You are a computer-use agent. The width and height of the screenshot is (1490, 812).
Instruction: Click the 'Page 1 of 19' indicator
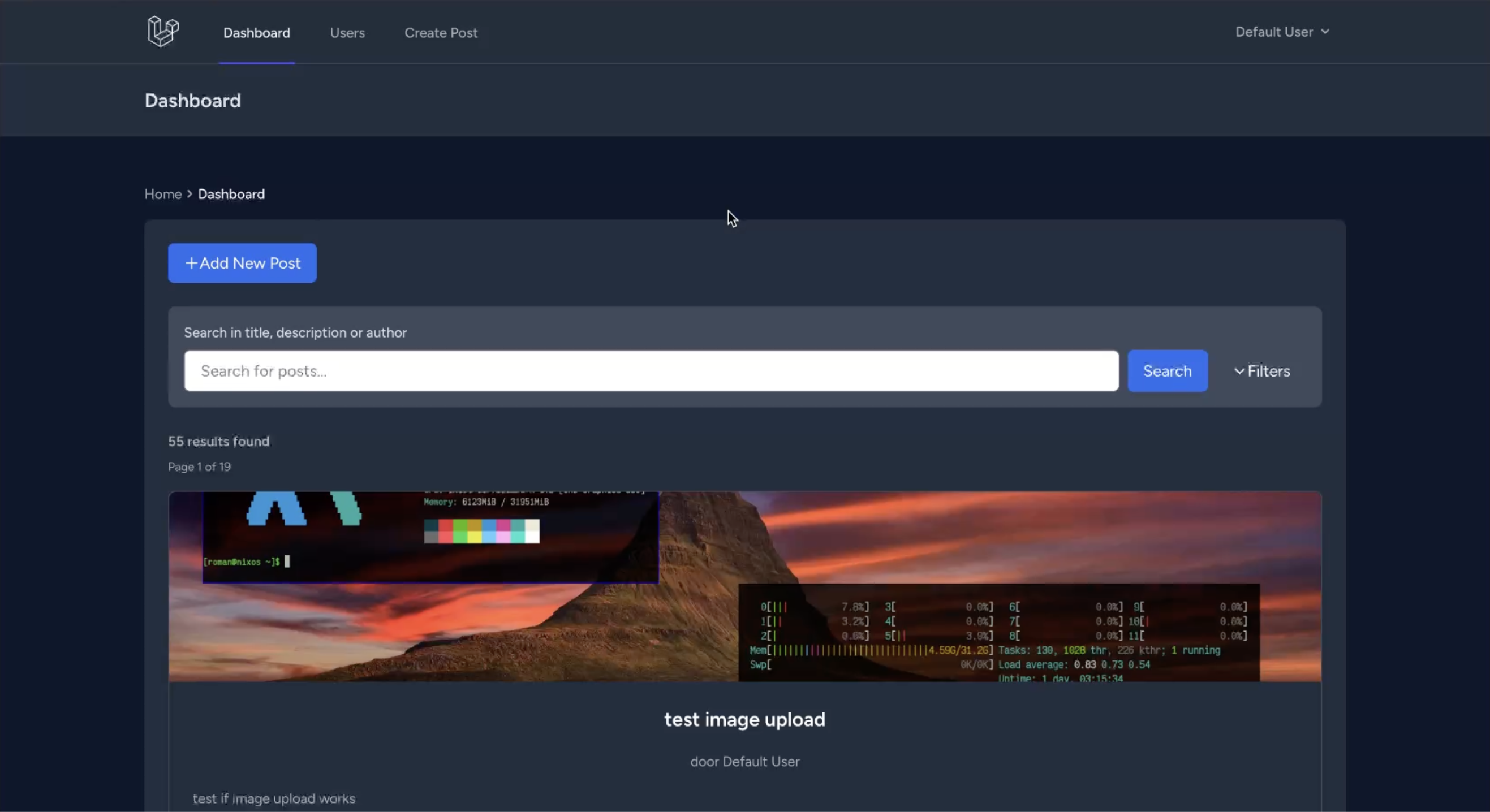(199, 467)
